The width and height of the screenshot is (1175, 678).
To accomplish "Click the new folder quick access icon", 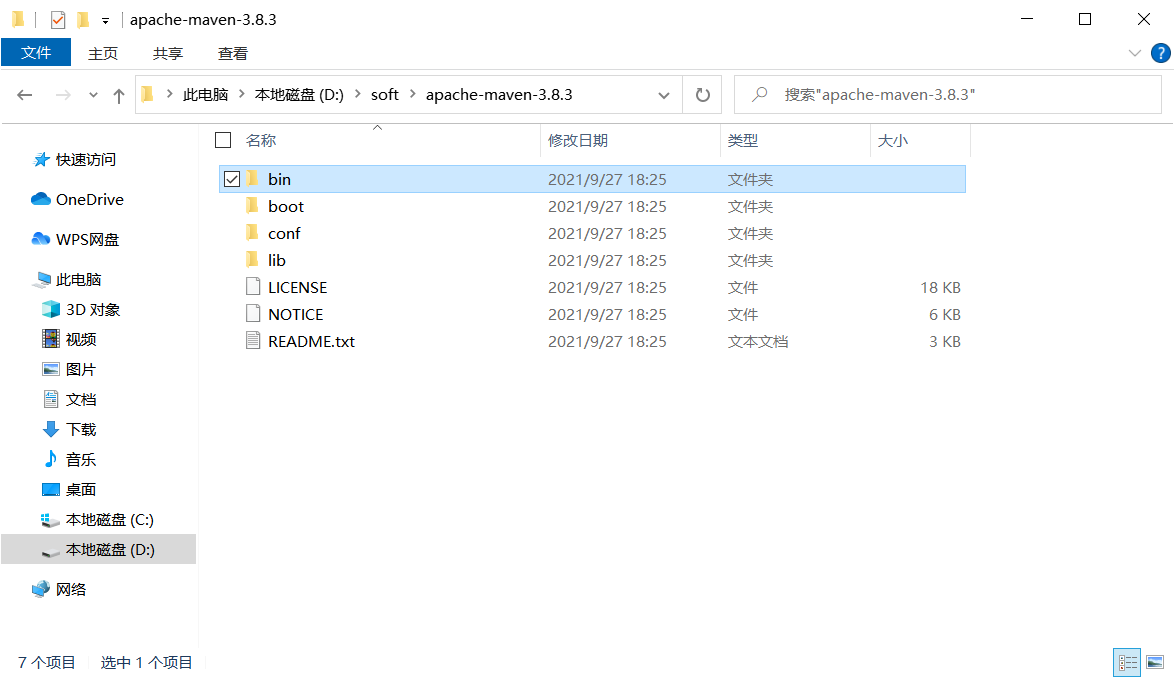I will coord(83,19).
